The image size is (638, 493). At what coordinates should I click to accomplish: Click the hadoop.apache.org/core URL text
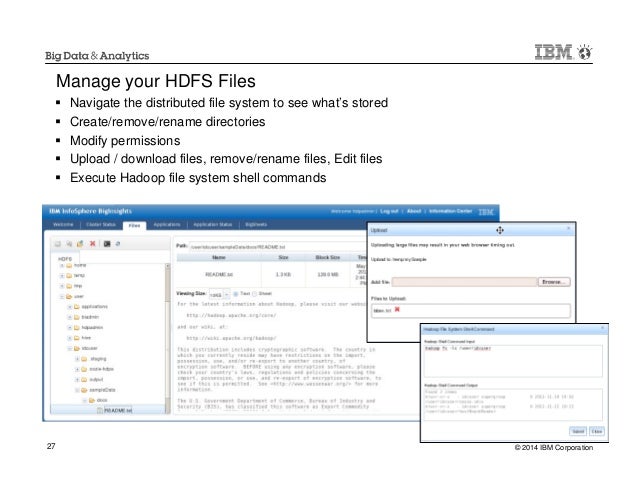pyautogui.click(x=231, y=315)
